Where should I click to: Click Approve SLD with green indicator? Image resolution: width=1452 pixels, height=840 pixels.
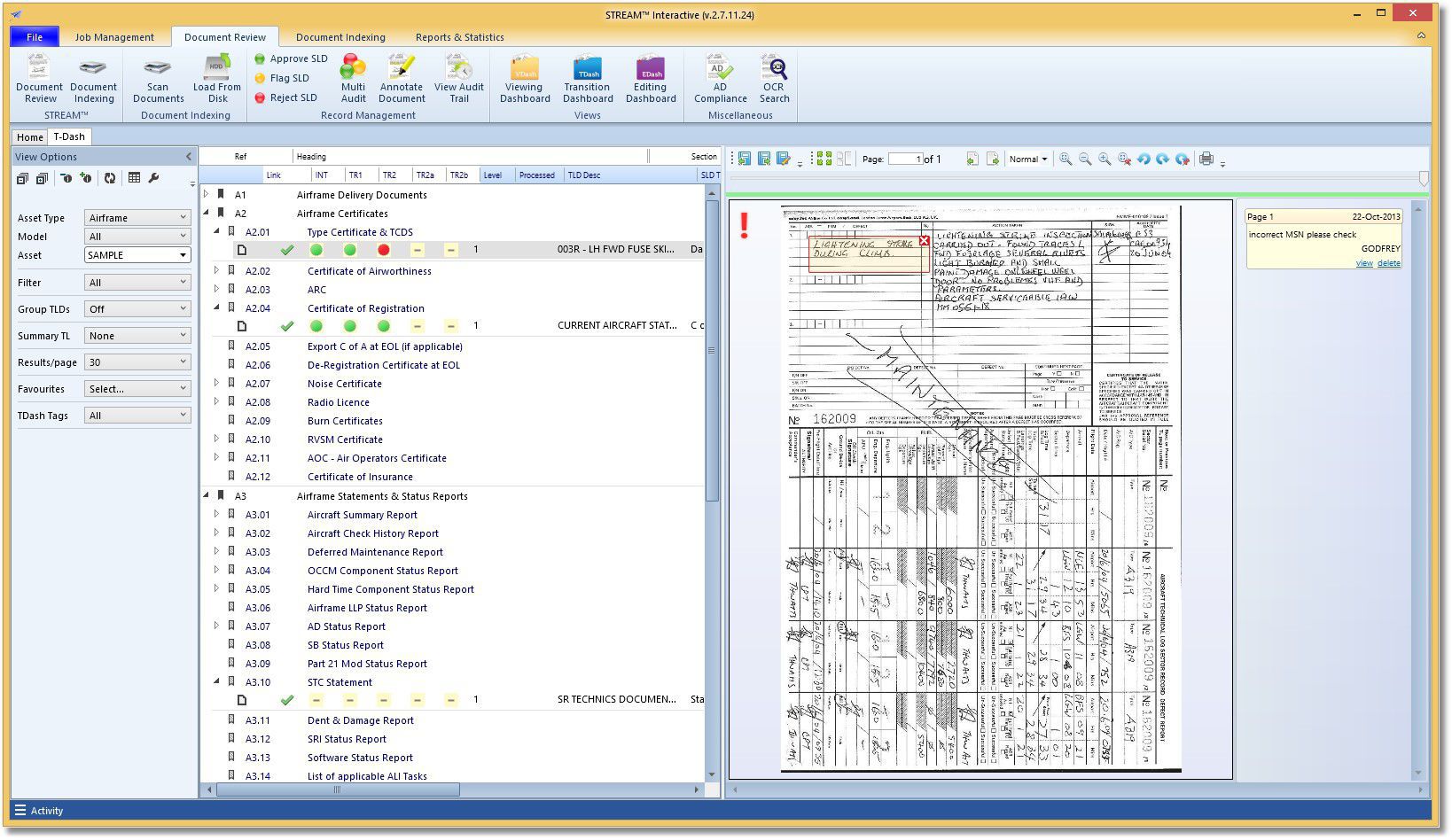point(291,58)
